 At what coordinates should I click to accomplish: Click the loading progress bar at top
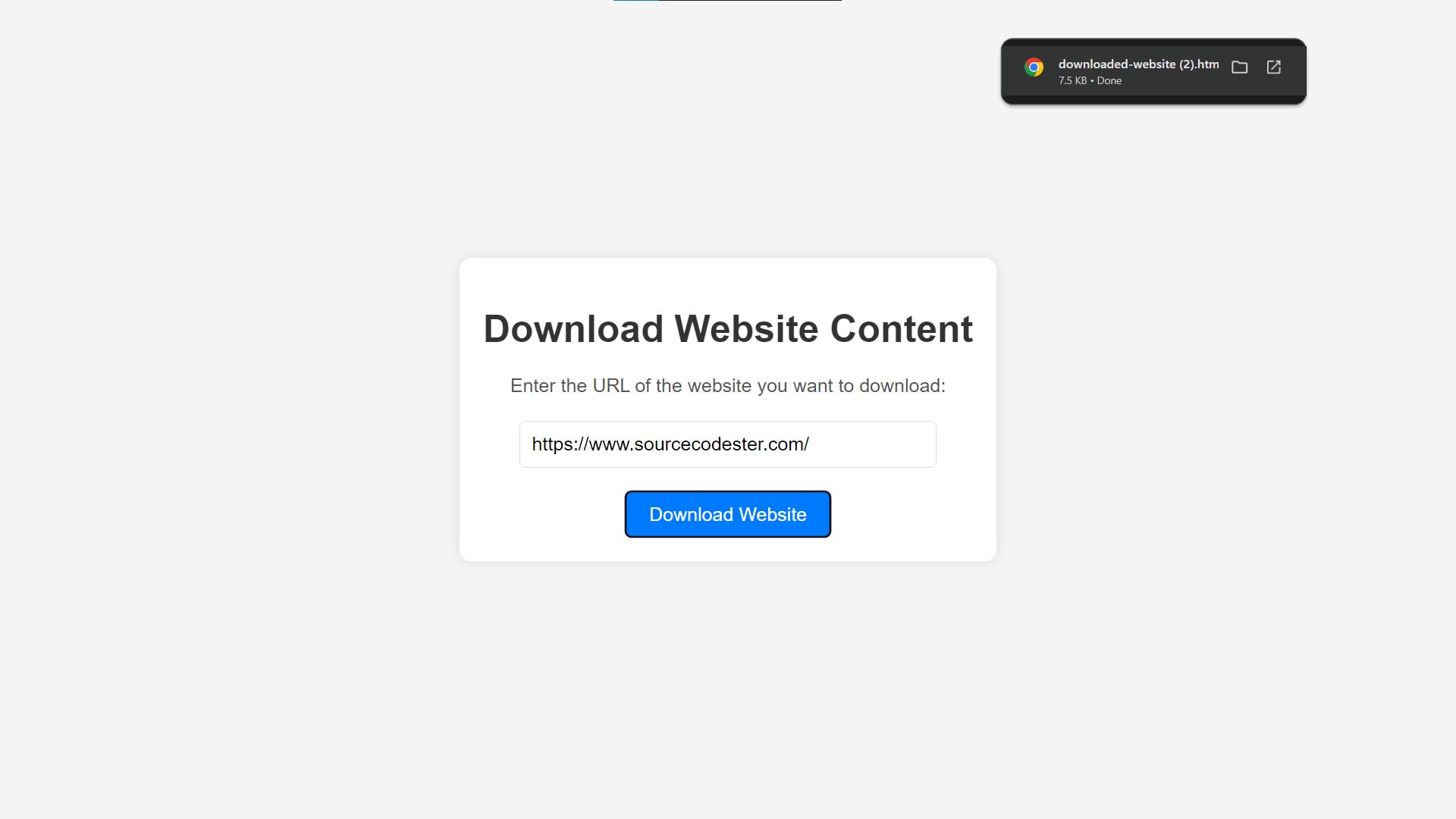click(727, 1)
